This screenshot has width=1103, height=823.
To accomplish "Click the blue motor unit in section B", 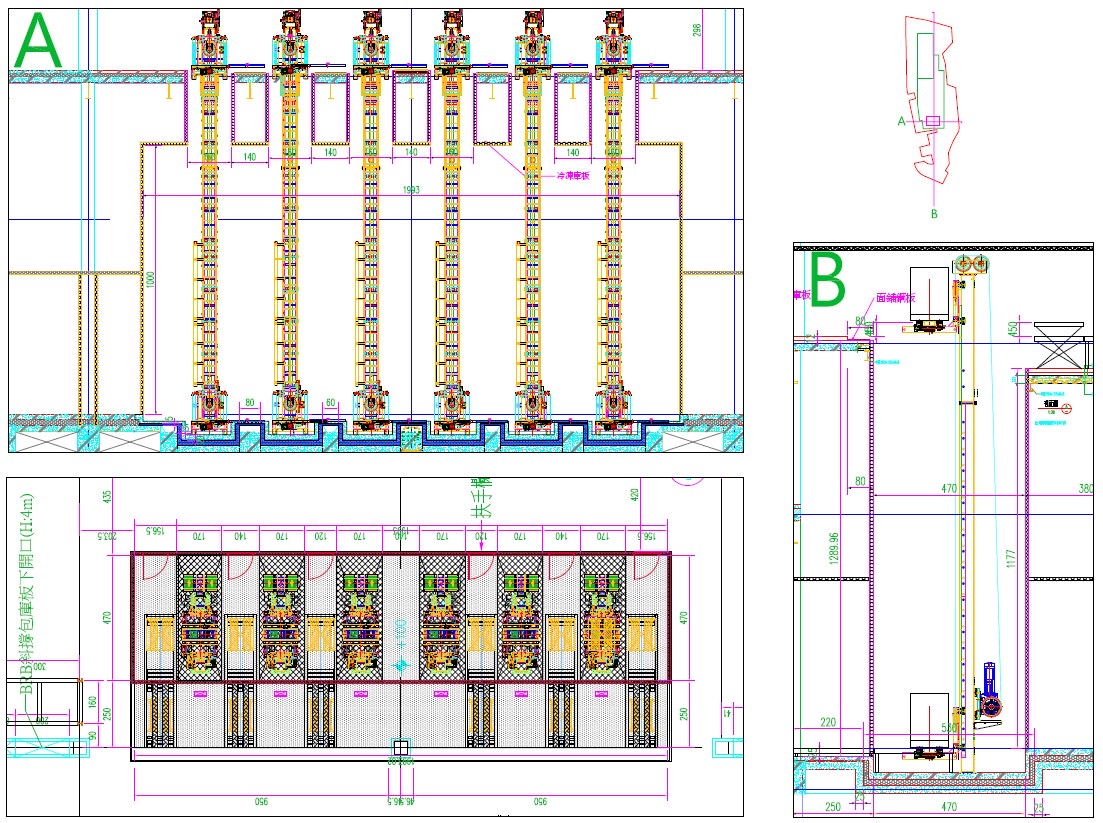I will 990,685.
